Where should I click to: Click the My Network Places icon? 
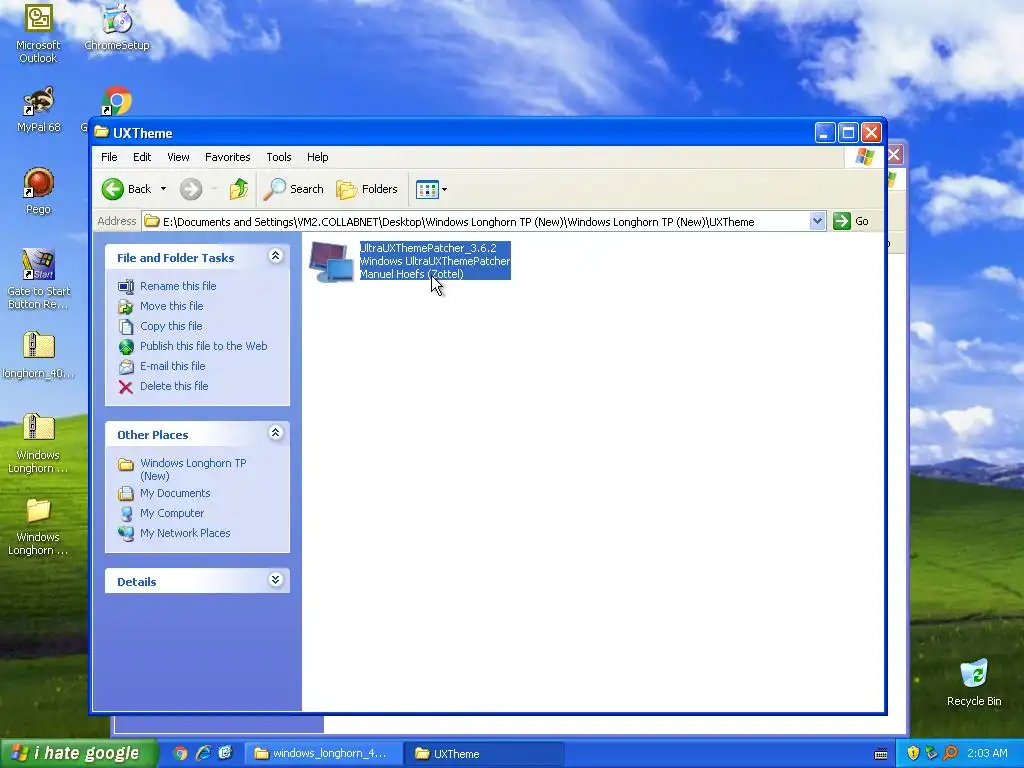[126, 534]
